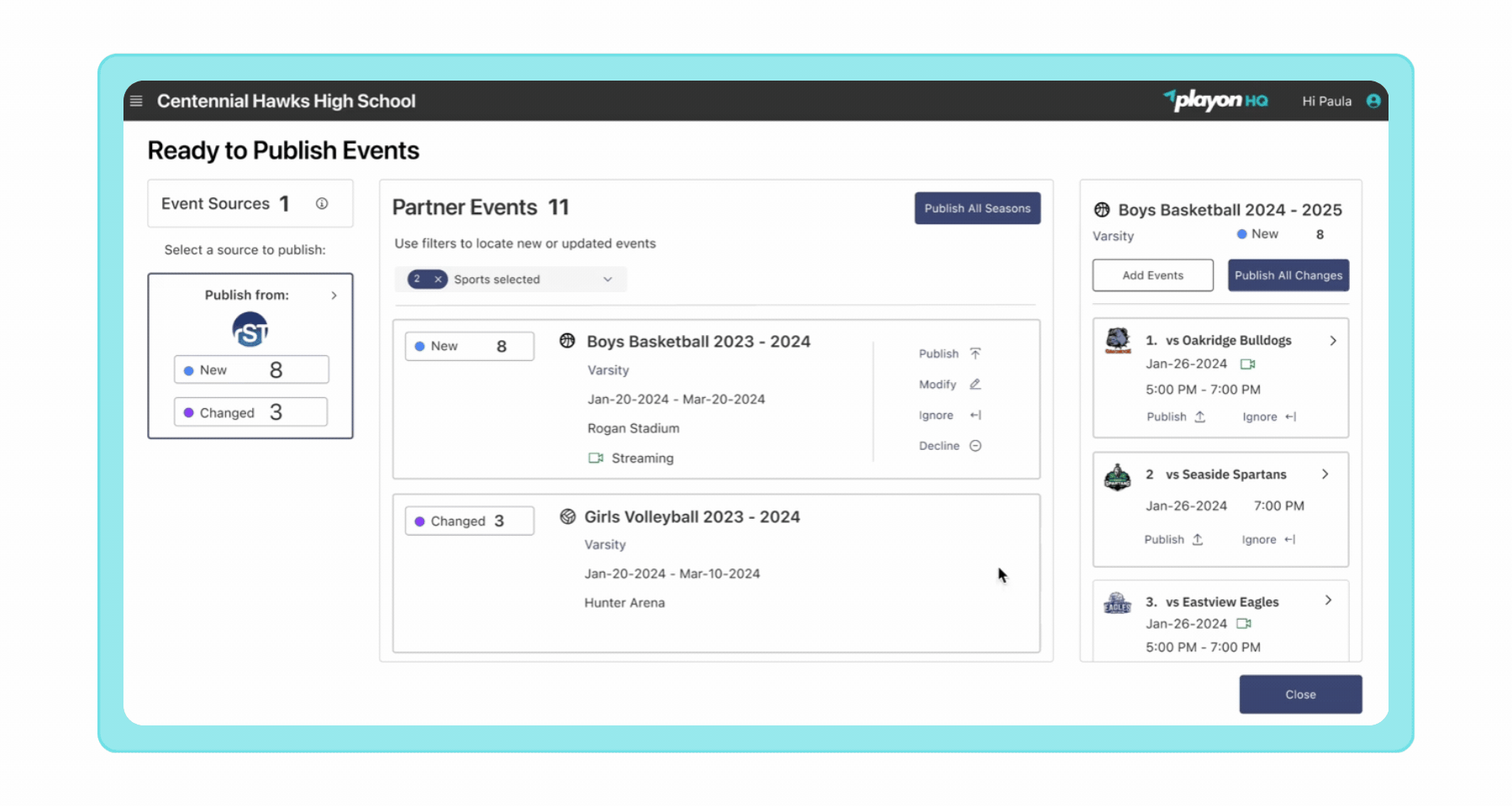Click the Event Sources info icon
Screen dimensions: 1512x806
tap(322, 204)
